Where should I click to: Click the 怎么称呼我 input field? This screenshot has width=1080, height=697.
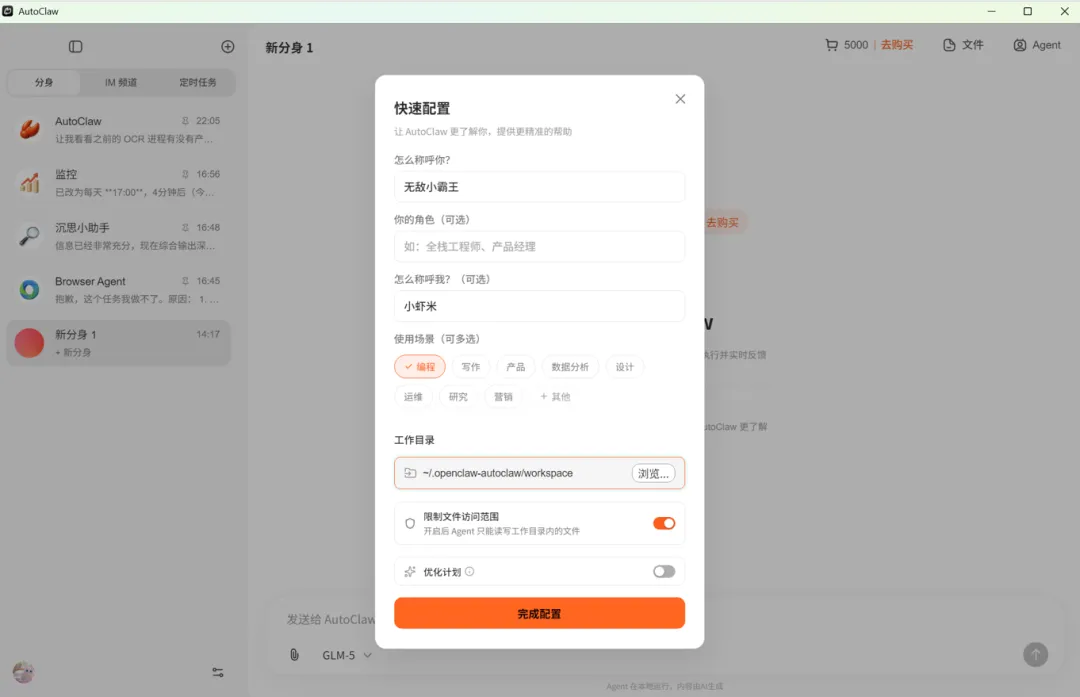(x=539, y=306)
